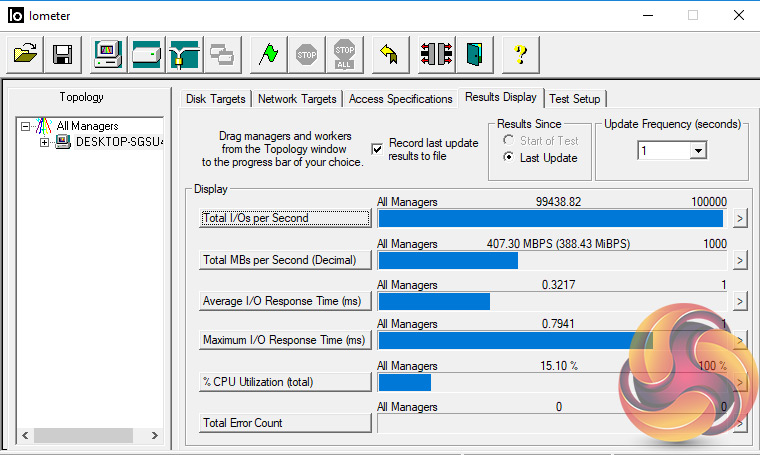This screenshot has width=760, height=455.
Task: Open the Access Specifications tab
Action: pyautogui.click(x=400, y=99)
